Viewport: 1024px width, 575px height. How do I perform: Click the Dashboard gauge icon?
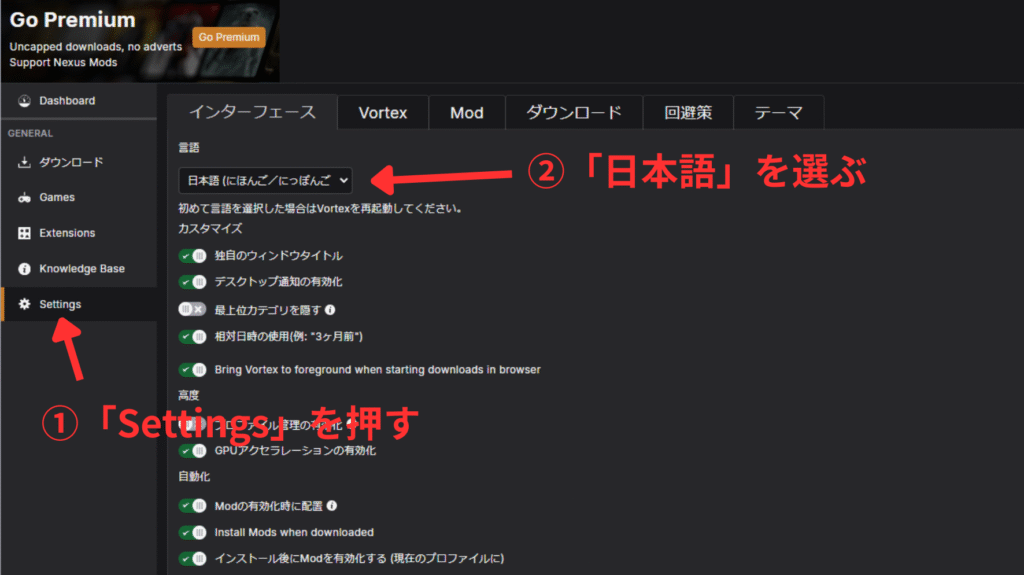click(x=24, y=101)
